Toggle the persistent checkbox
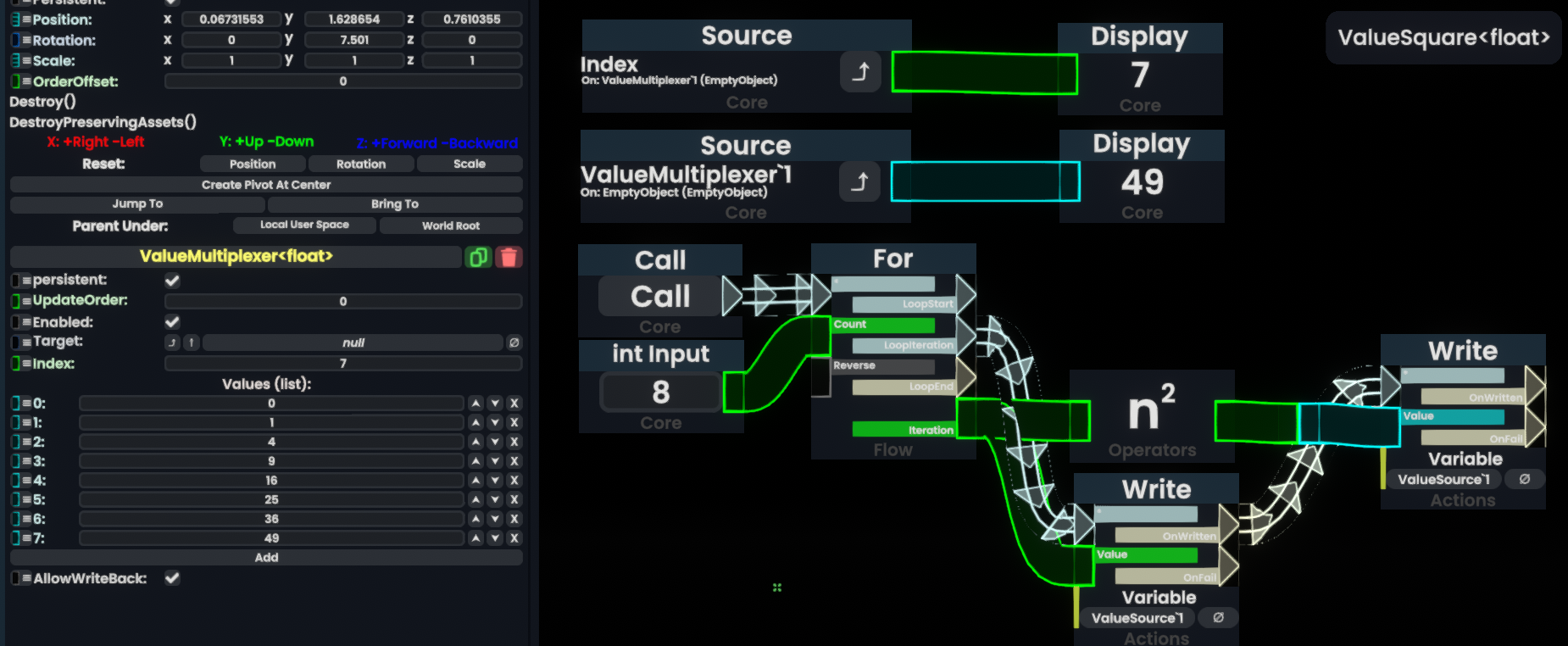Screen dimensions: 1568x646 172,281
